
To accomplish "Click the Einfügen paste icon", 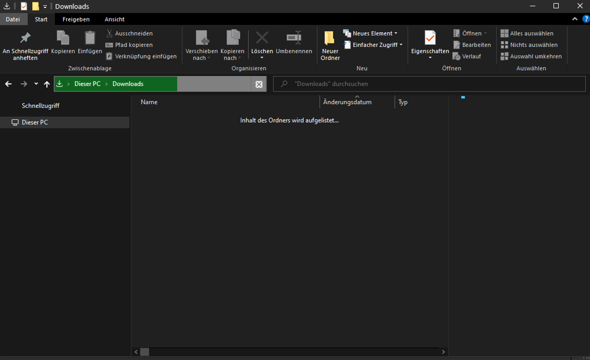I will coord(90,38).
